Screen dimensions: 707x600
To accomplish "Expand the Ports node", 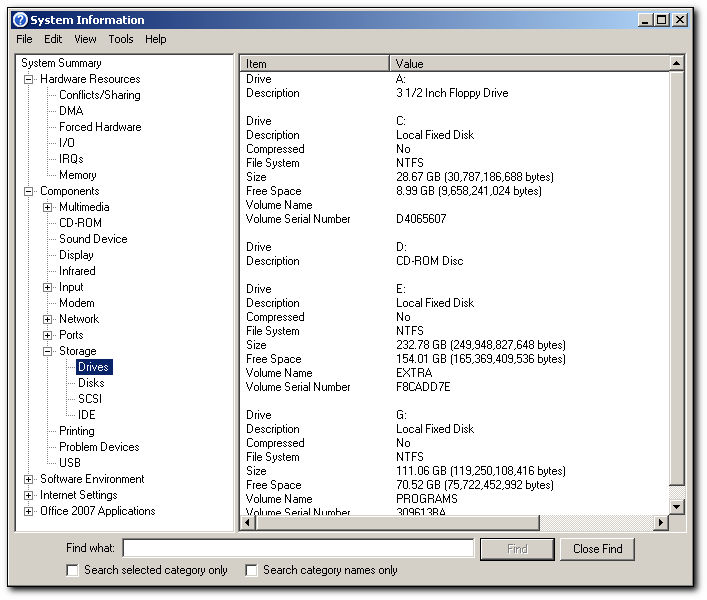I will point(47,335).
